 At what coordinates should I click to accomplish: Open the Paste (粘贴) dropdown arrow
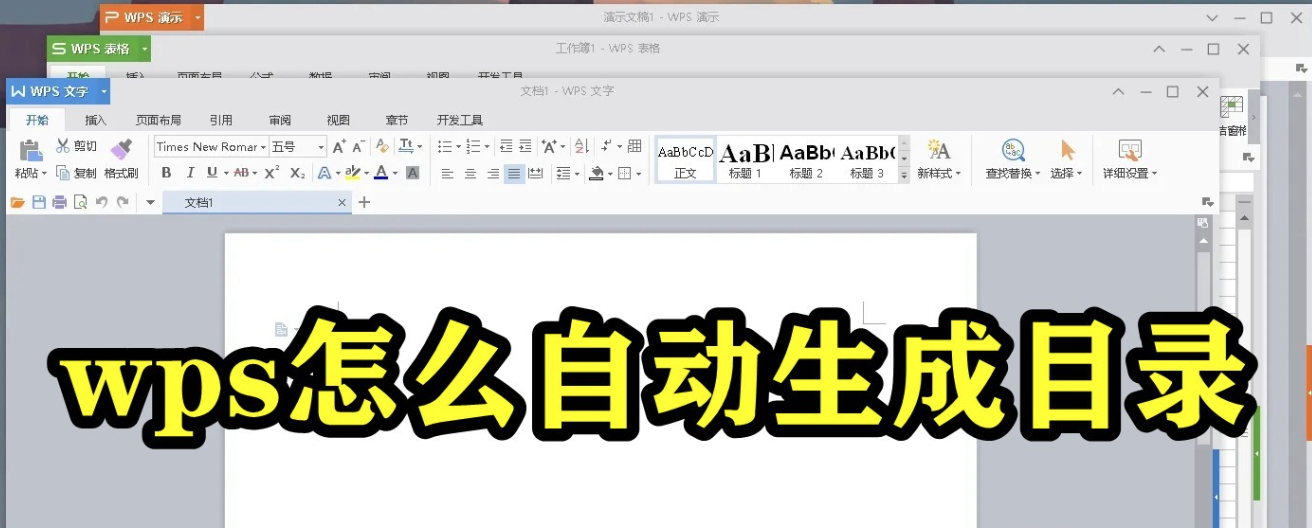point(44,174)
